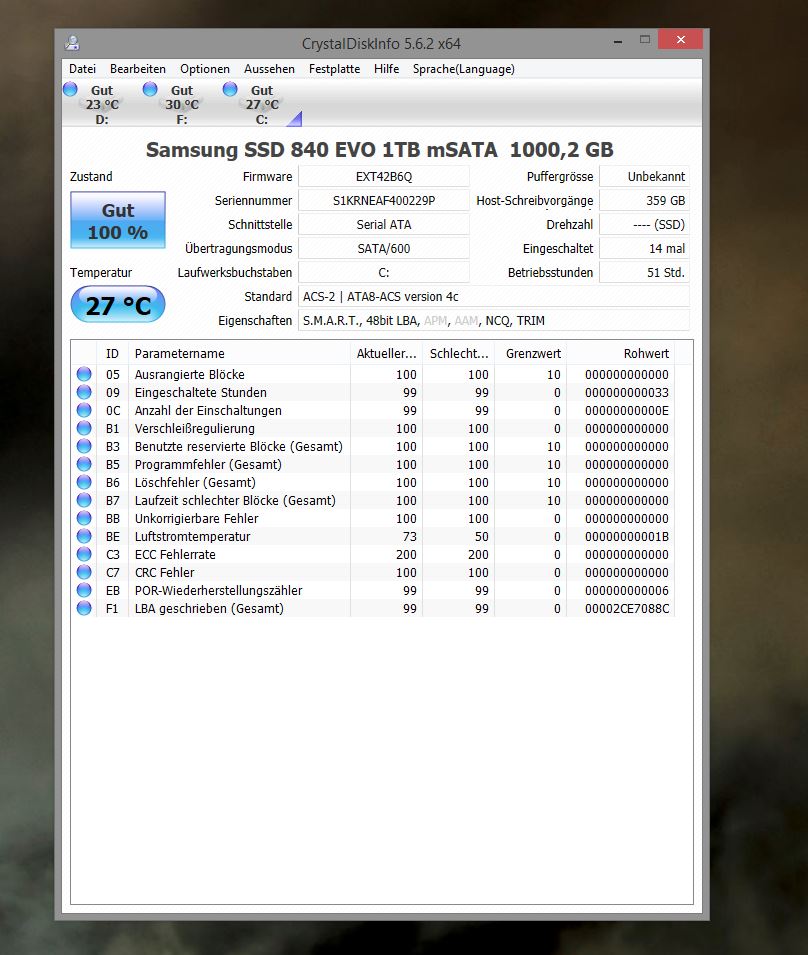Click the Parametername column header
The width and height of the screenshot is (808, 955).
click(x=239, y=353)
